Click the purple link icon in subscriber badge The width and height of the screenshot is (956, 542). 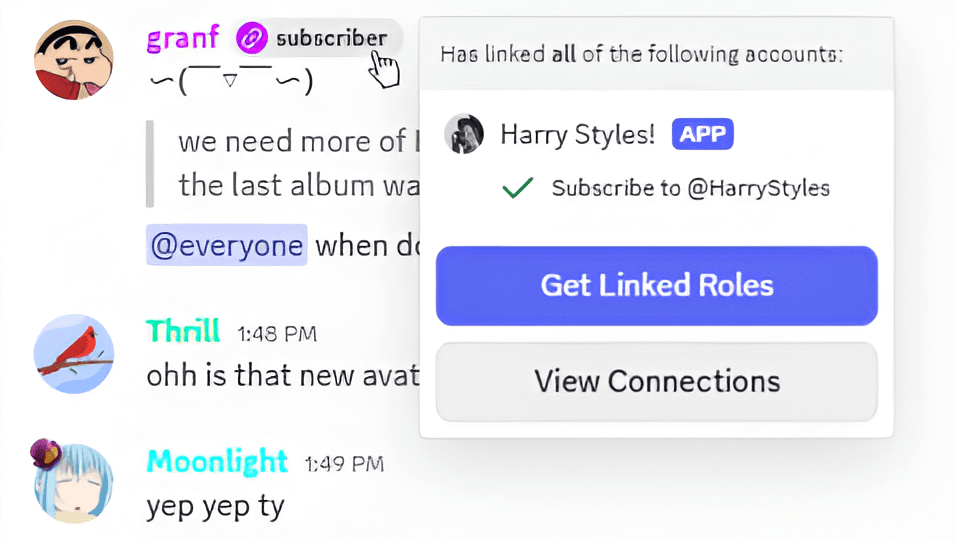click(252, 39)
